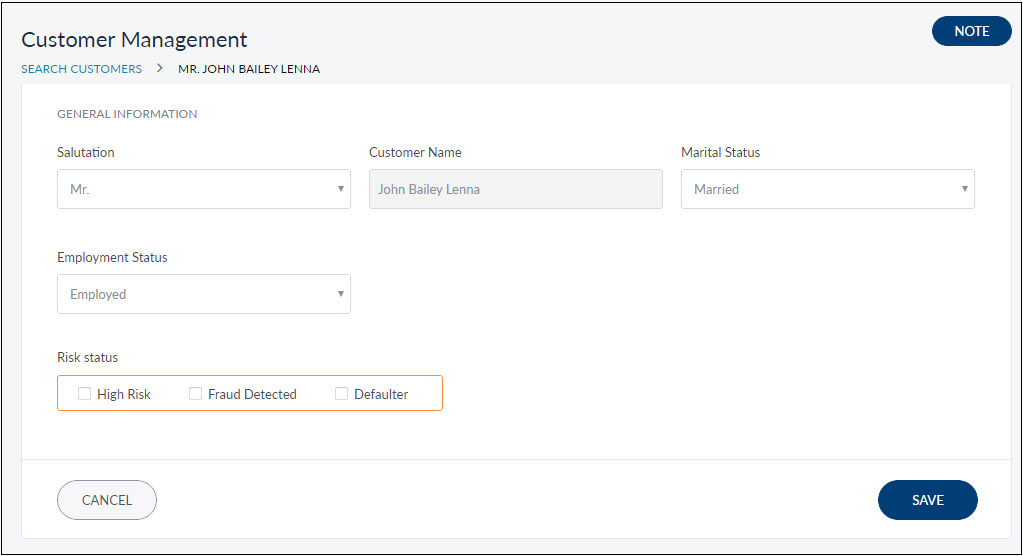Select the MR. JOHN BAILEY LENNA breadcrumb
Screen dimensions: 1023x556
click(x=249, y=69)
